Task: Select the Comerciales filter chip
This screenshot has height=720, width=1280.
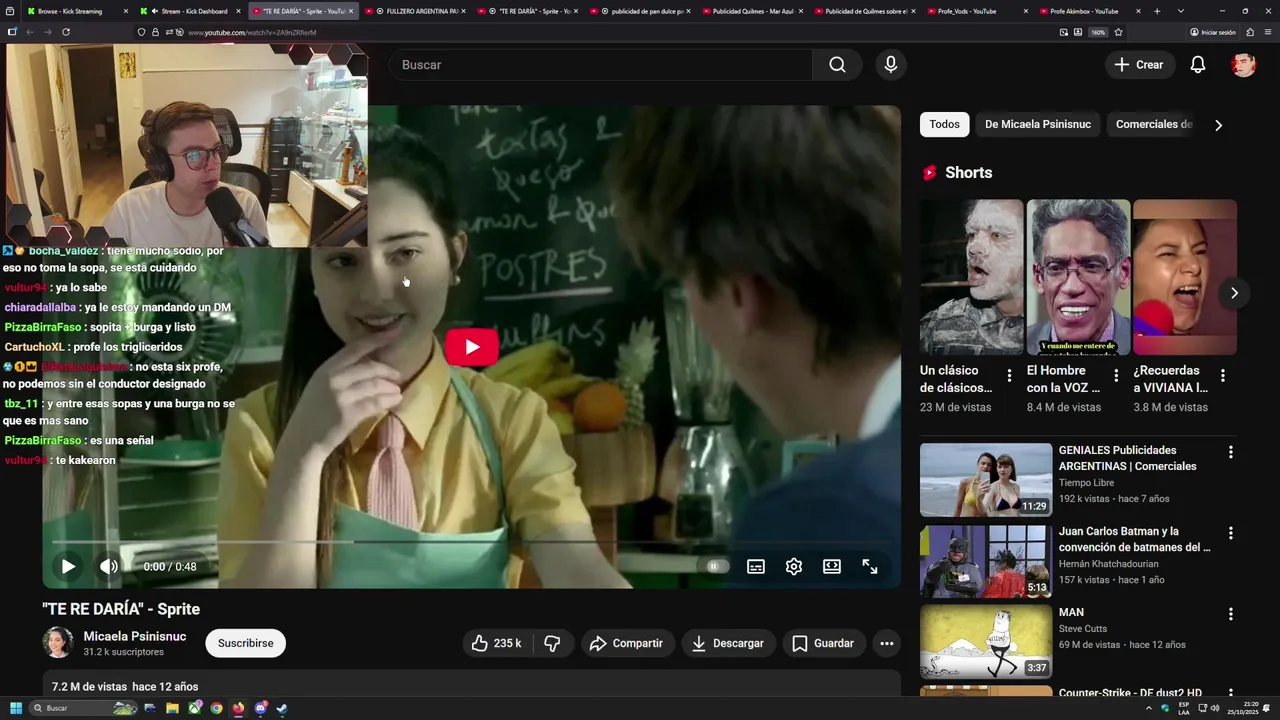Action: point(1154,124)
